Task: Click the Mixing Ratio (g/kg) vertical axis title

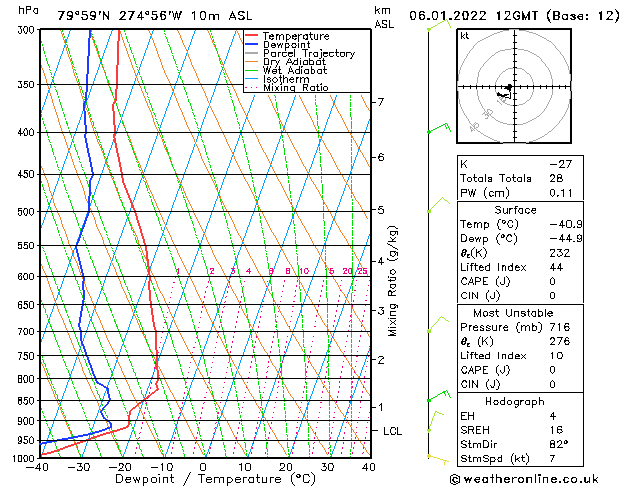Action: coord(392,281)
